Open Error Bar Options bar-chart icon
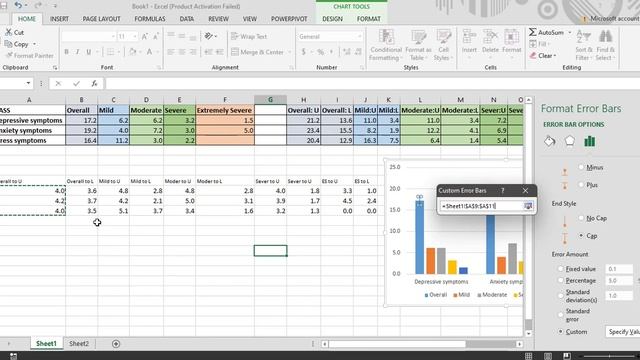 point(589,141)
